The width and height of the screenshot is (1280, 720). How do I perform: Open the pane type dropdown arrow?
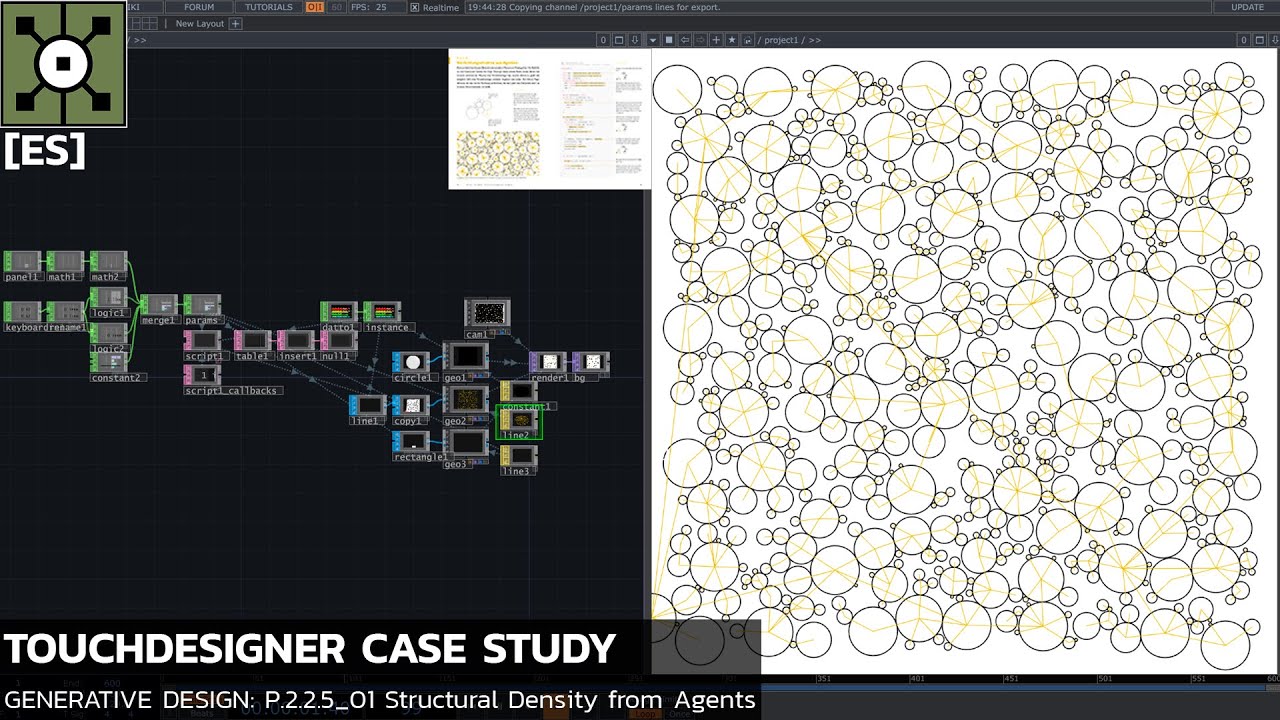tap(653, 40)
